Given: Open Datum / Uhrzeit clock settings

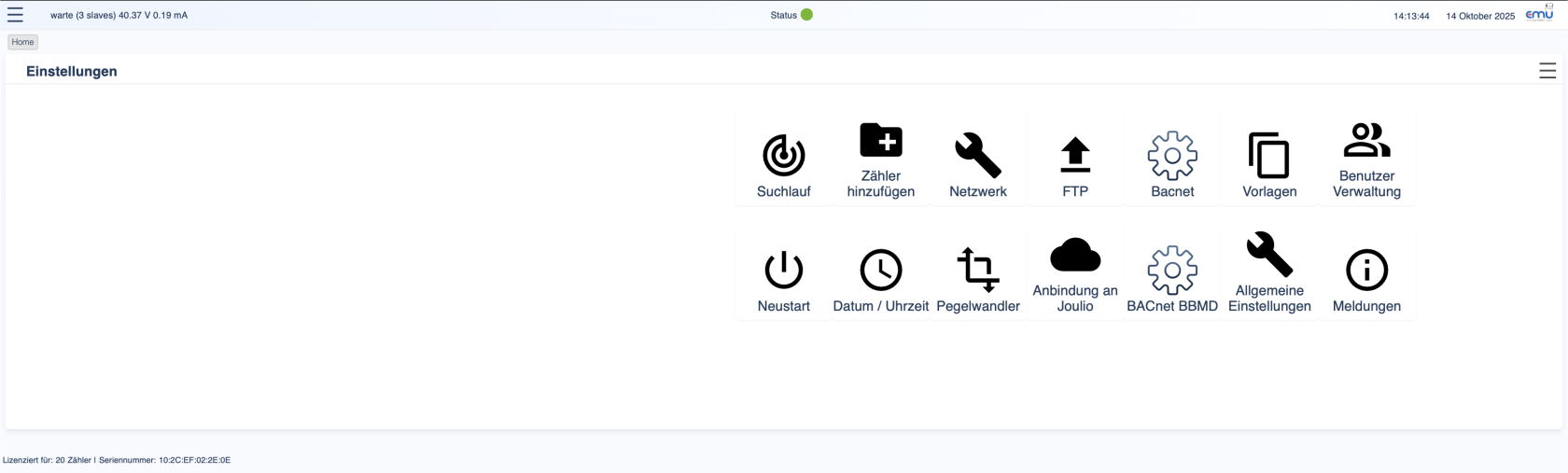Looking at the screenshot, I should 880,271.
